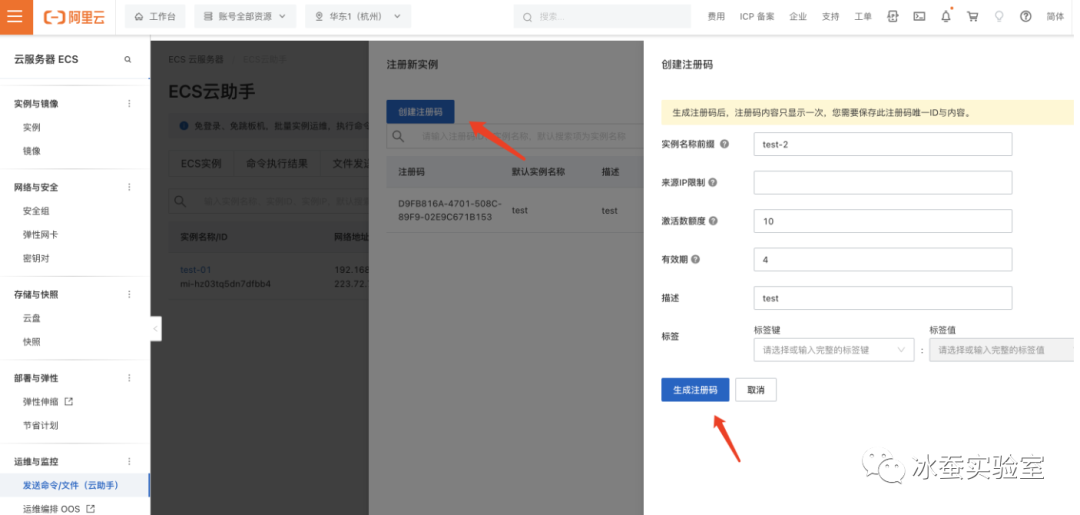This screenshot has width=1080, height=515.
Task: Click the 创建注册码 button
Action: [420, 112]
